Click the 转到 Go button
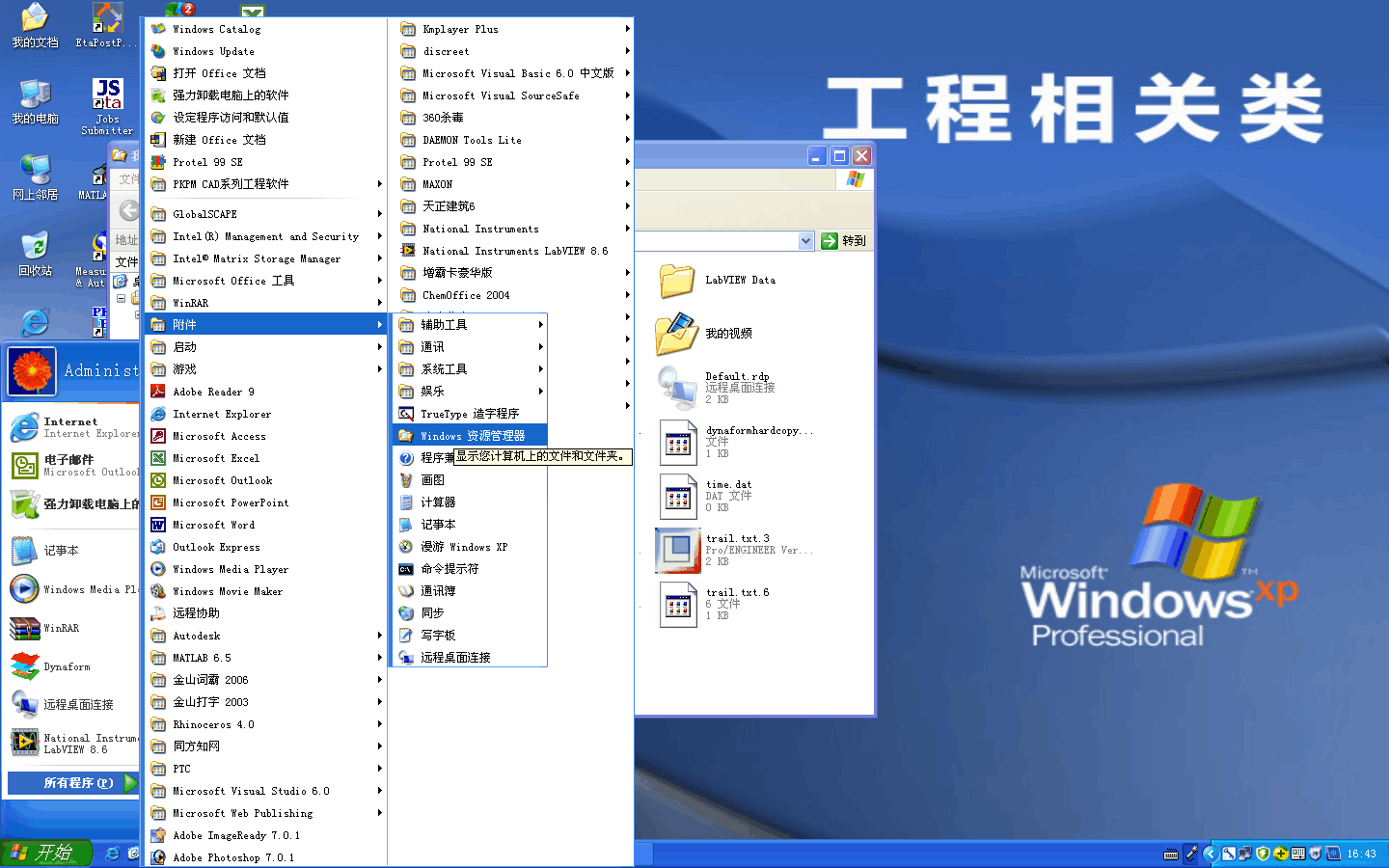Viewport: 1389px width, 868px height. pos(844,241)
